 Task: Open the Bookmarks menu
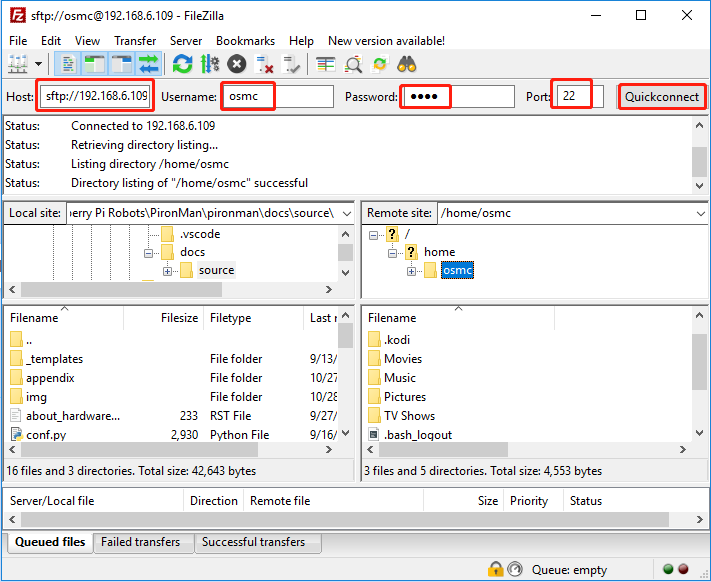(x=245, y=41)
